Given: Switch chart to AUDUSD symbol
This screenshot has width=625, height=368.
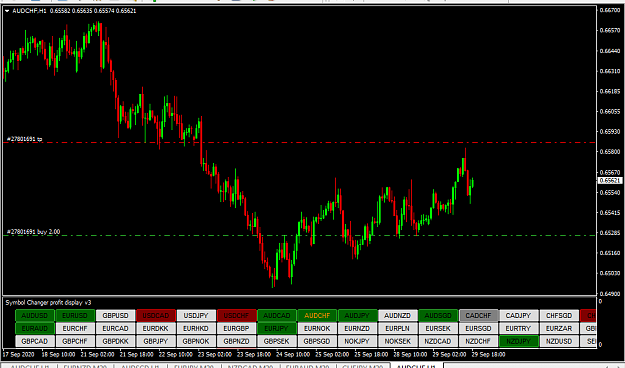Looking at the screenshot, I should coord(35,315).
